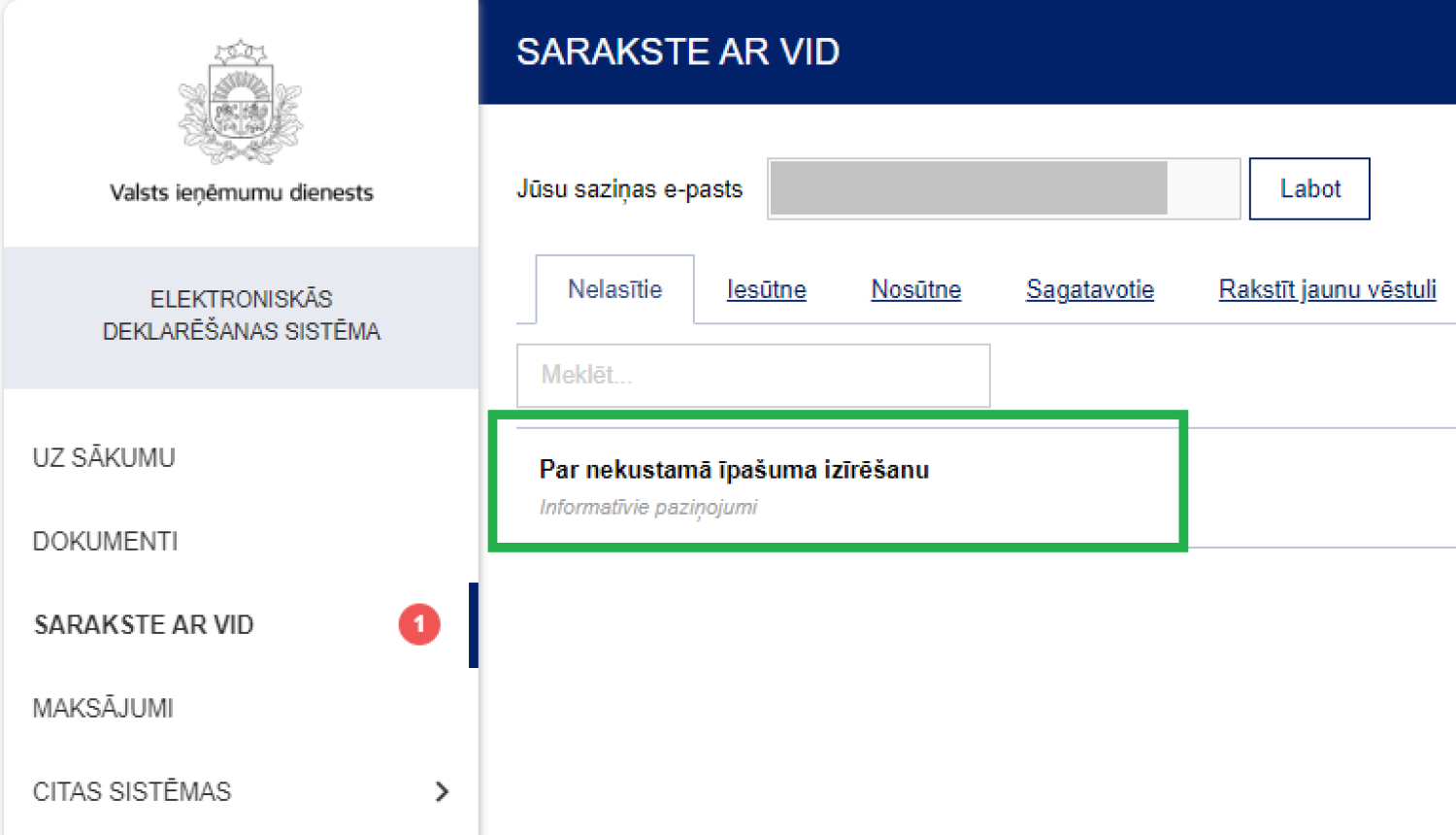Open the Dokumenti section
Viewport: 1456px width, 835px height.
[x=105, y=541]
